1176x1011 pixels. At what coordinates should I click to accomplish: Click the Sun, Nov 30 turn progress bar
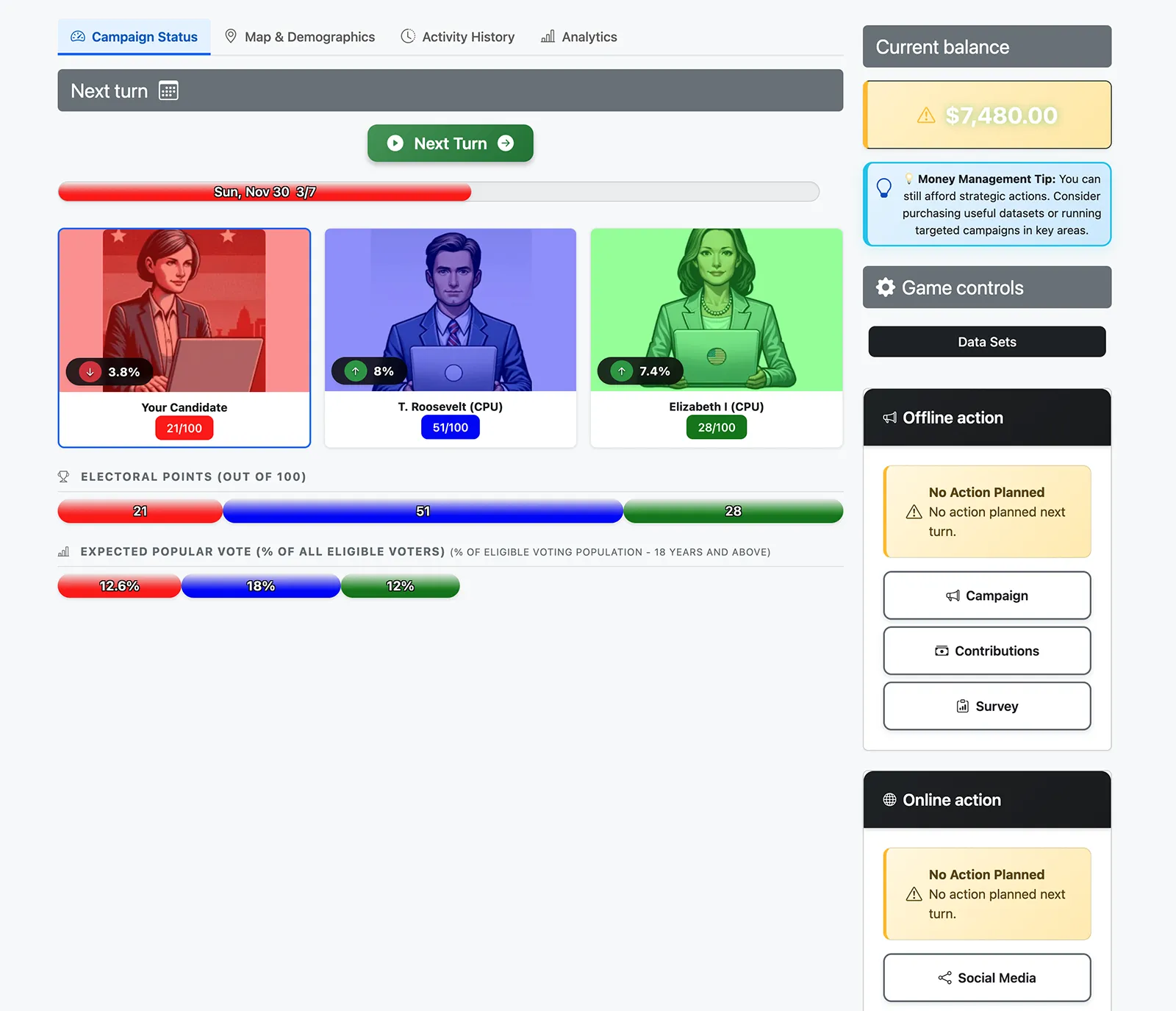tap(439, 192)
